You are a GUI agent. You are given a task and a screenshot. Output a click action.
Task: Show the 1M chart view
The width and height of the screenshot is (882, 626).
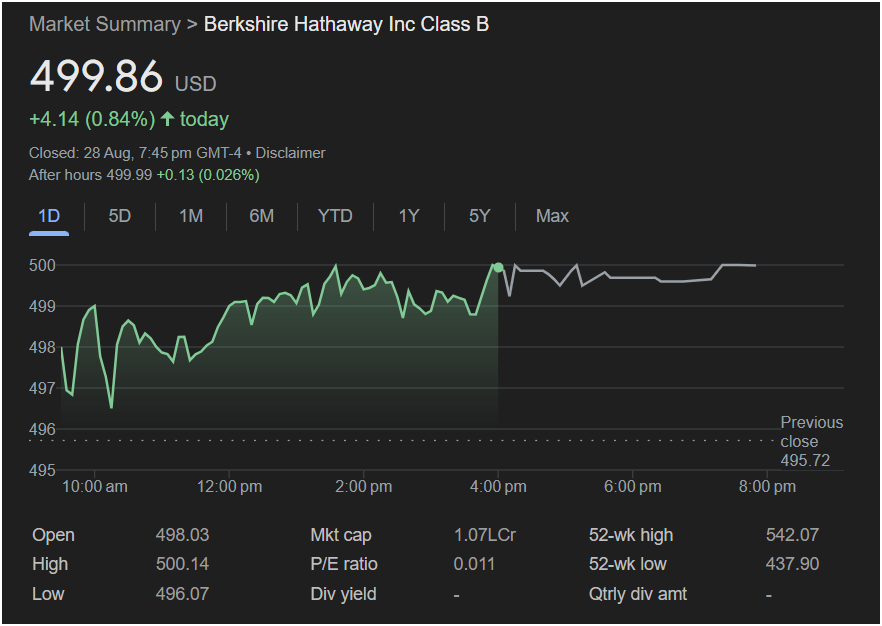coord(191,216)
